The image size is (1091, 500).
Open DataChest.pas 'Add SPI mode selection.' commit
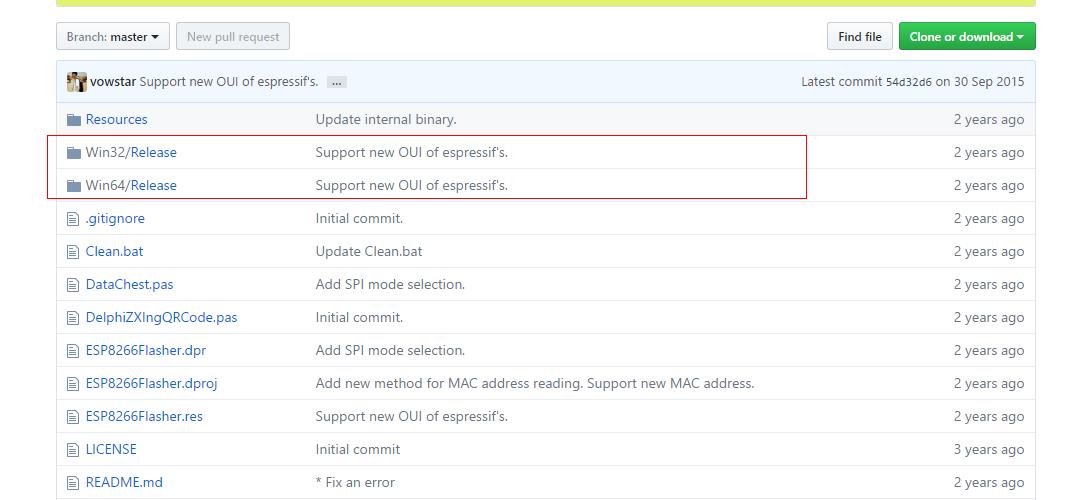pos(390,284)
